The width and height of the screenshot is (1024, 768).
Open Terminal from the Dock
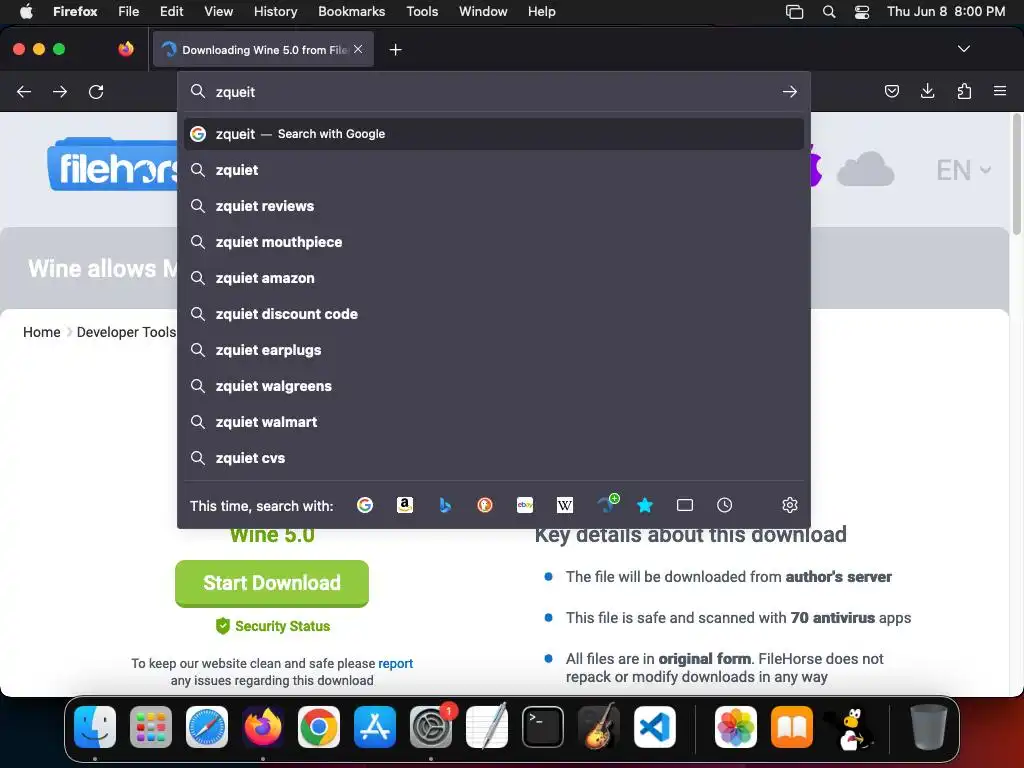pos(543,727)
